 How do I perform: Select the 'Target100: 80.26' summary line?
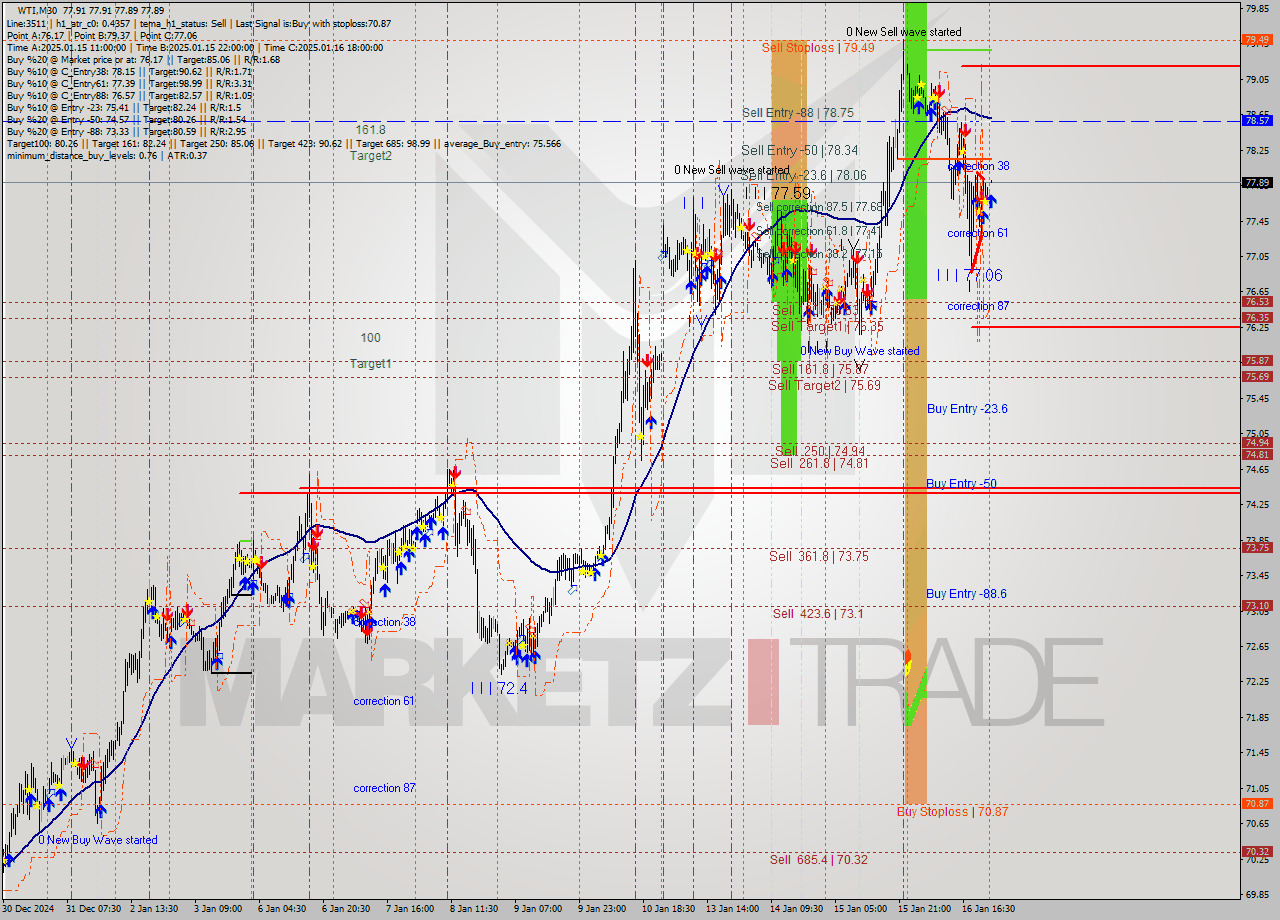pyautogui.click(x=283, y=143)
